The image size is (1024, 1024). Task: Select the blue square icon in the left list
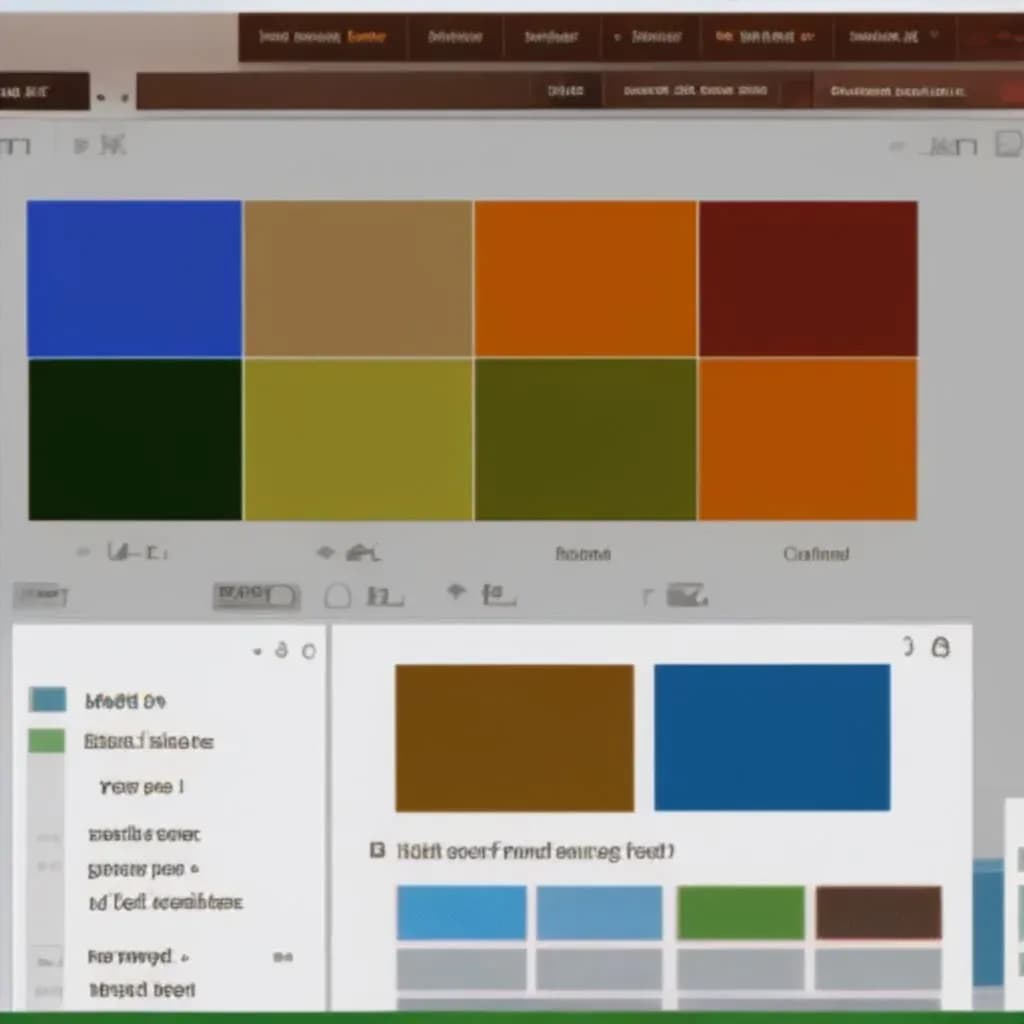47,699
